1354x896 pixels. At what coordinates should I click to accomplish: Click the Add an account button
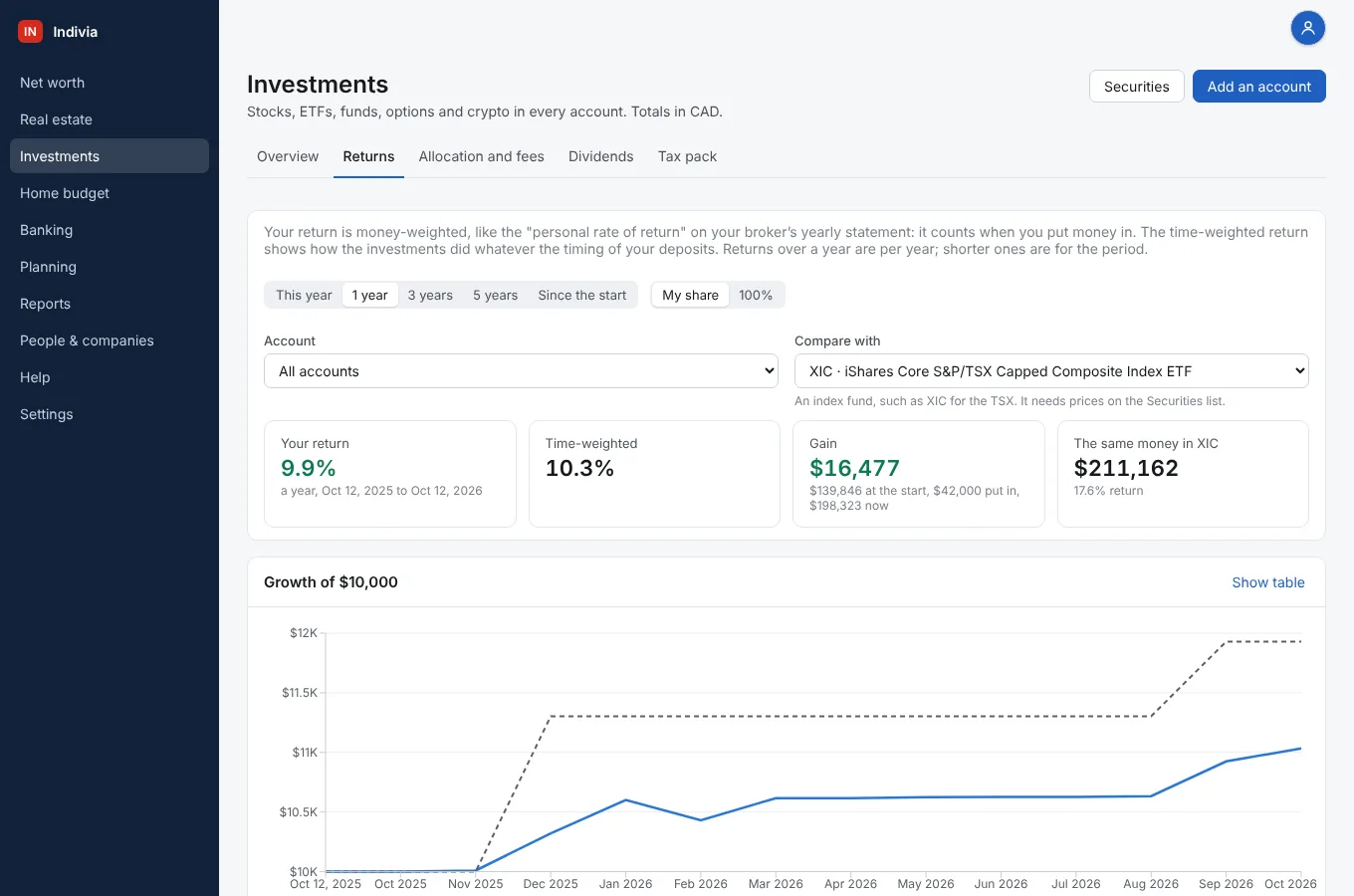point(1258,87)
